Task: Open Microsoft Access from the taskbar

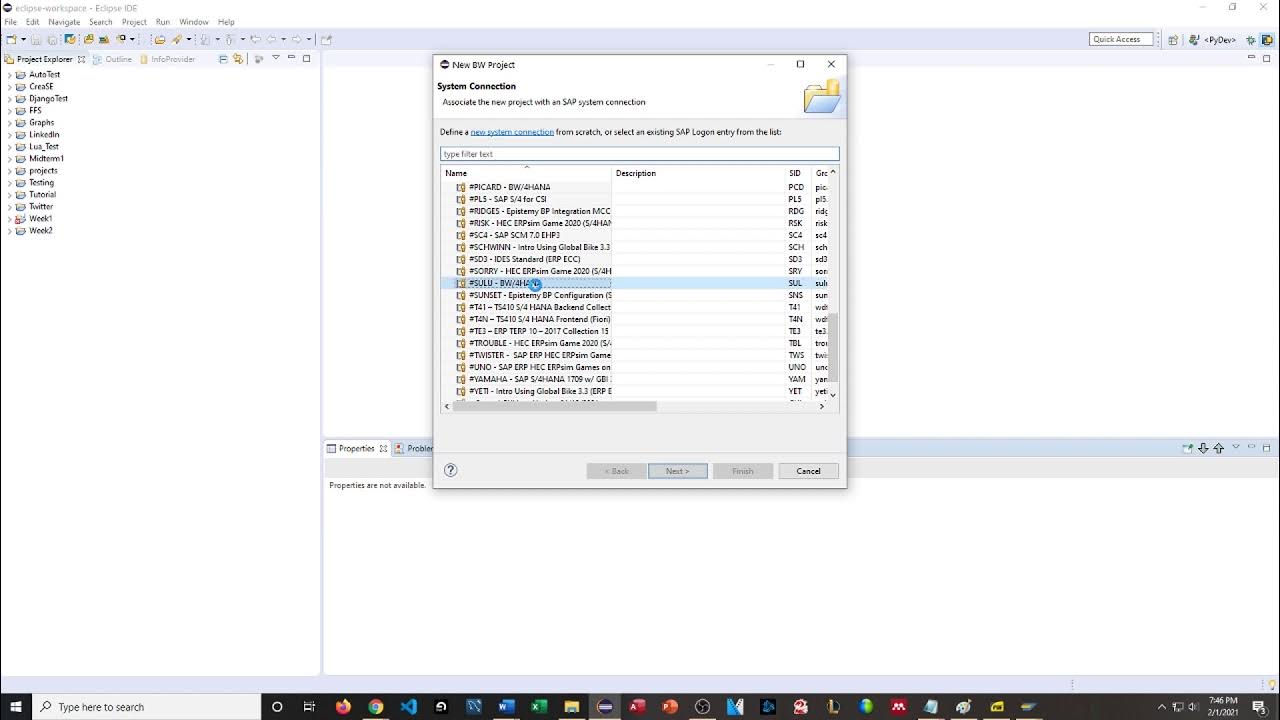Action: 637,706
